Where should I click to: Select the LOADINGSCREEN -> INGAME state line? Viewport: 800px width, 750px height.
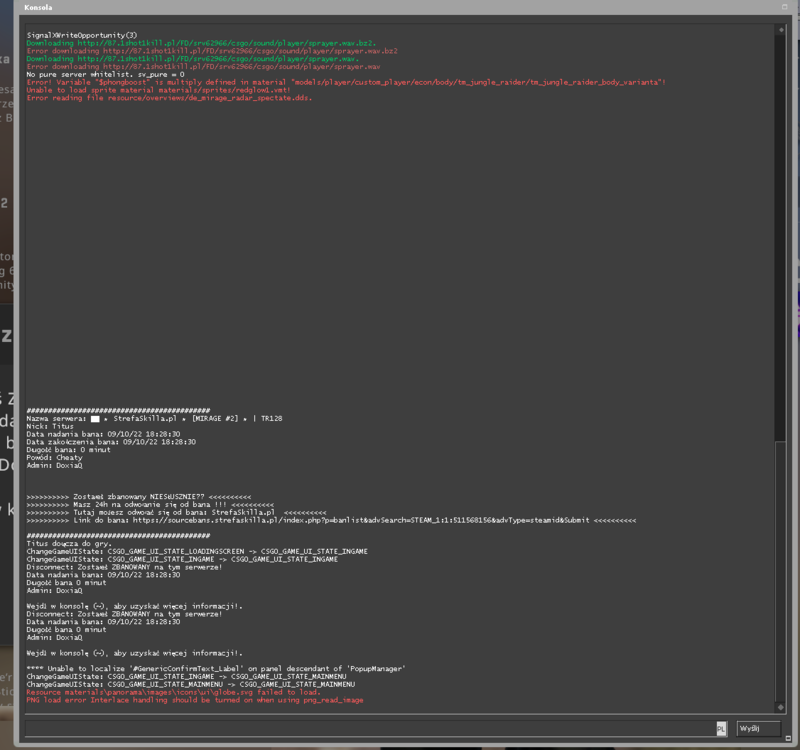[197, 552]
